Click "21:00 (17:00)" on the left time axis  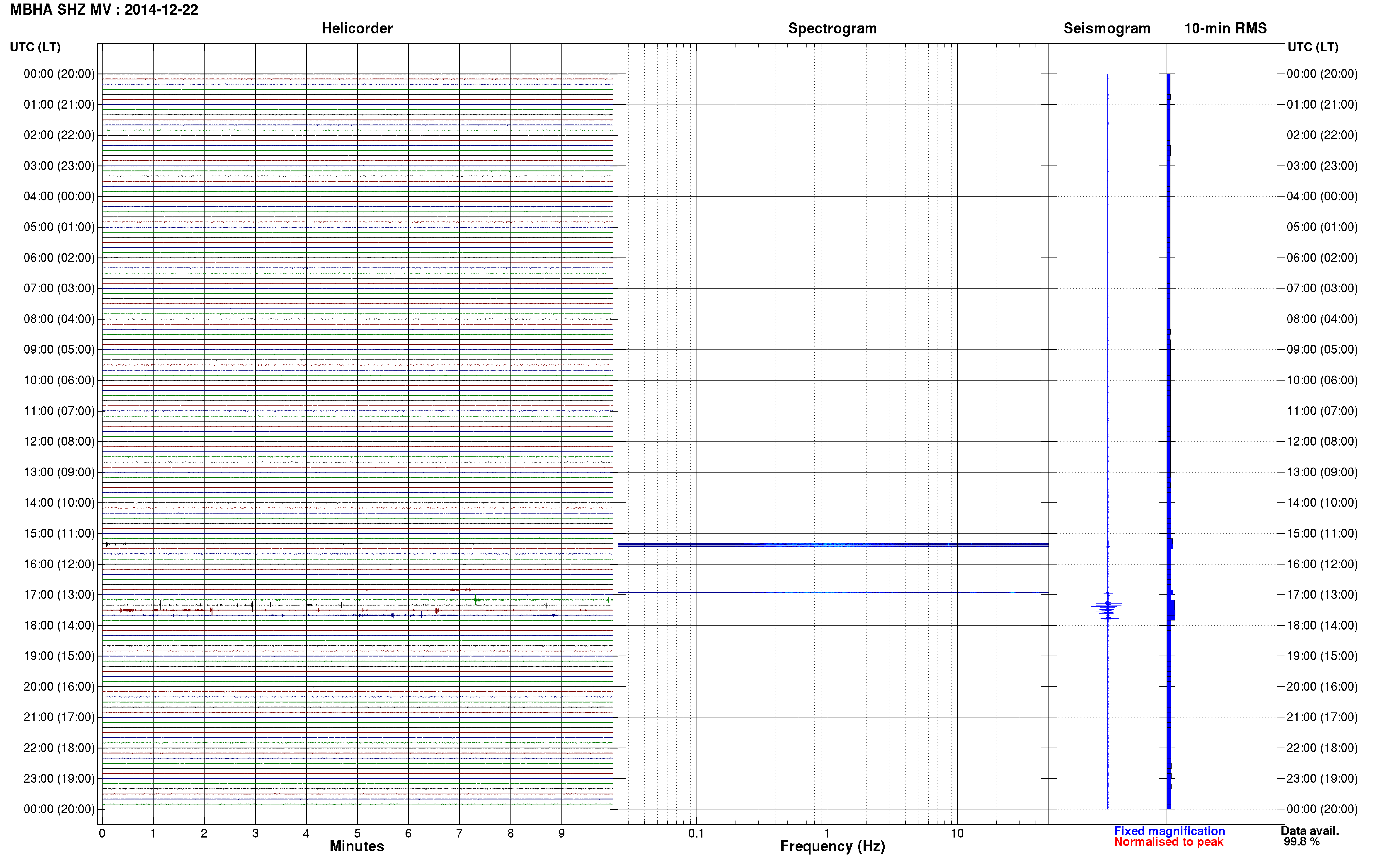point(59,717)
